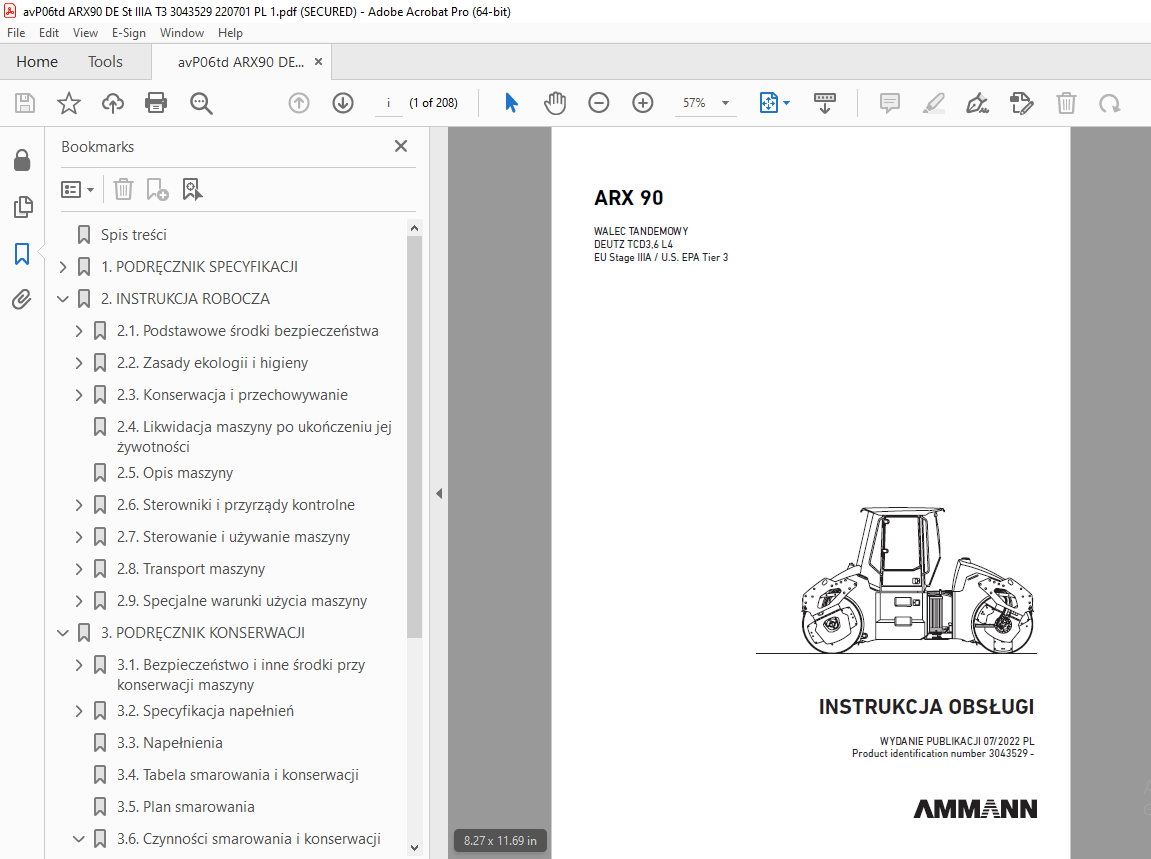The width and height of the screenshot is (1151, 859).
Task: Expand 3.2. Specyfikacja napełnień bookmark
Action: click(x=79, y=711)
